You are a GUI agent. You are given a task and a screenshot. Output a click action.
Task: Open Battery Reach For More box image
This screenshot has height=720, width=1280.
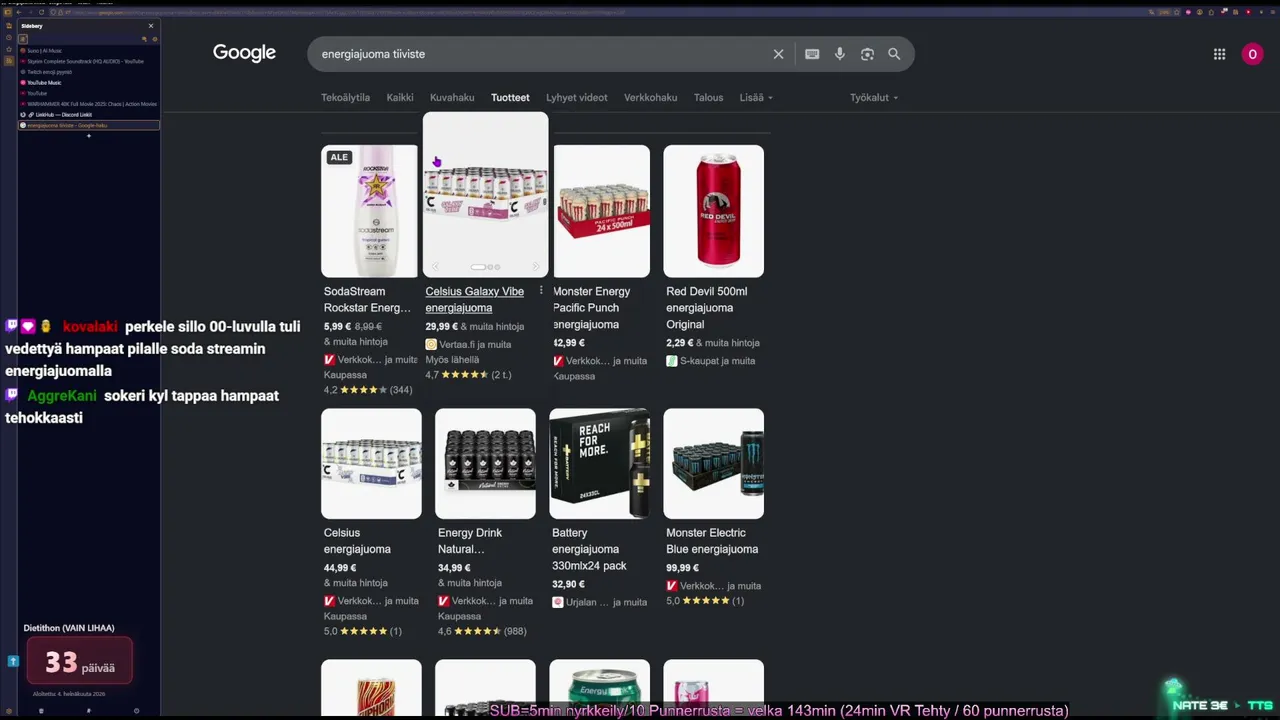pos(600,463)
